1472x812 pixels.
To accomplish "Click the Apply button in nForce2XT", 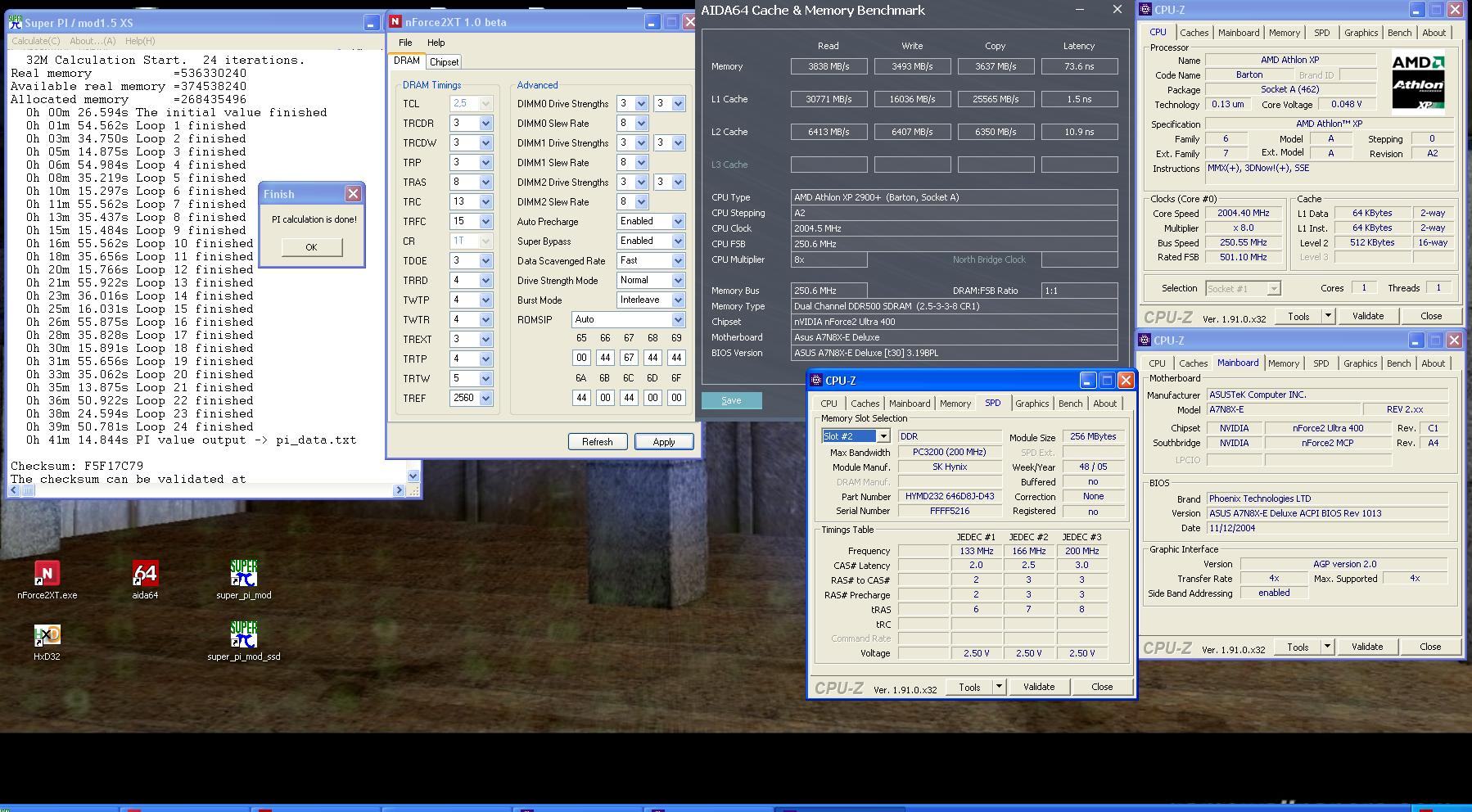I will (663, 442).
